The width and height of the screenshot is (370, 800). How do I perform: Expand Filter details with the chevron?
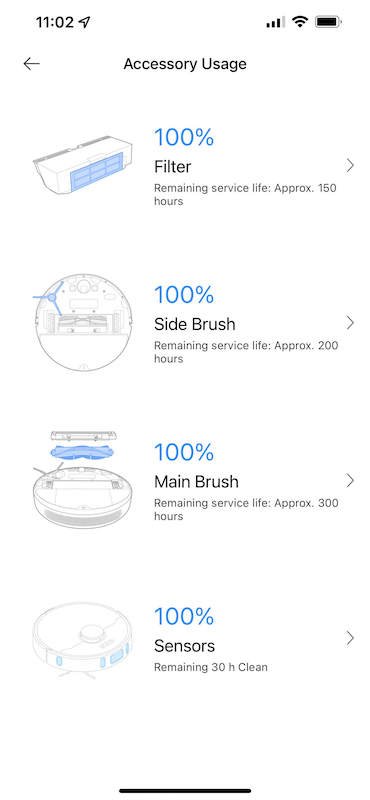click(x=350, y=165)
